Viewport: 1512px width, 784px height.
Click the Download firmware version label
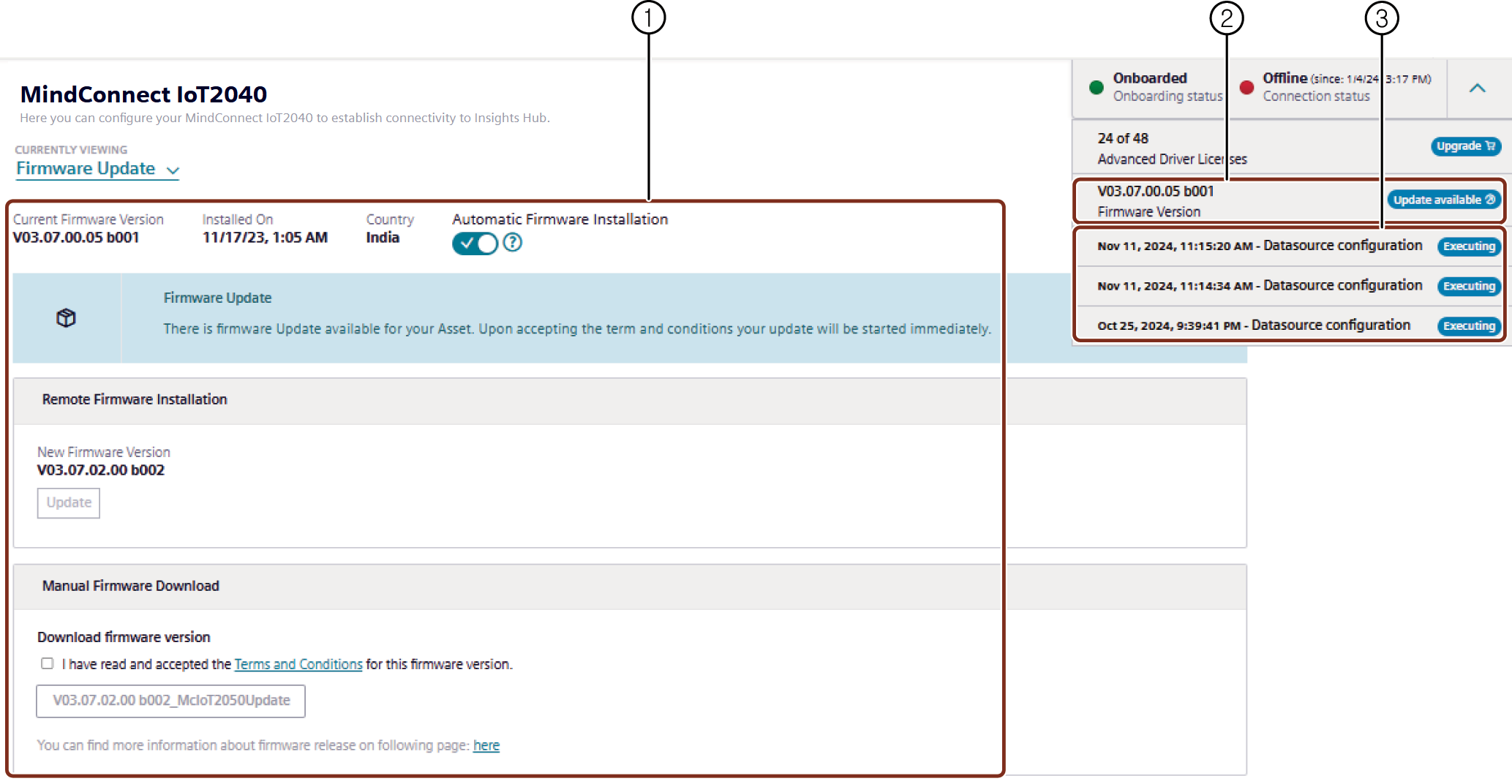pyautogui.click(x=124, y=637)
